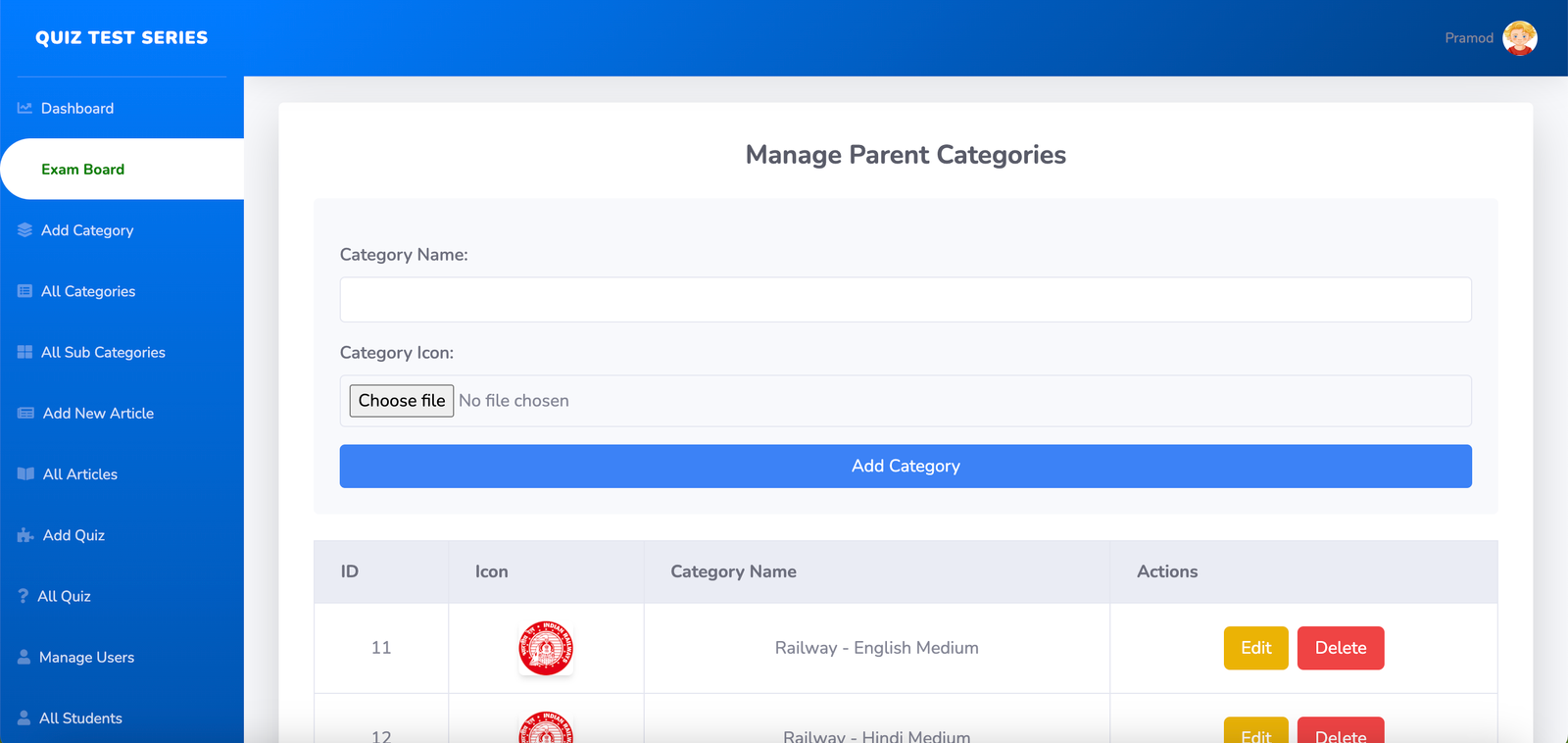Click the Railway - English Medium name cell

(x=877, y=648)
